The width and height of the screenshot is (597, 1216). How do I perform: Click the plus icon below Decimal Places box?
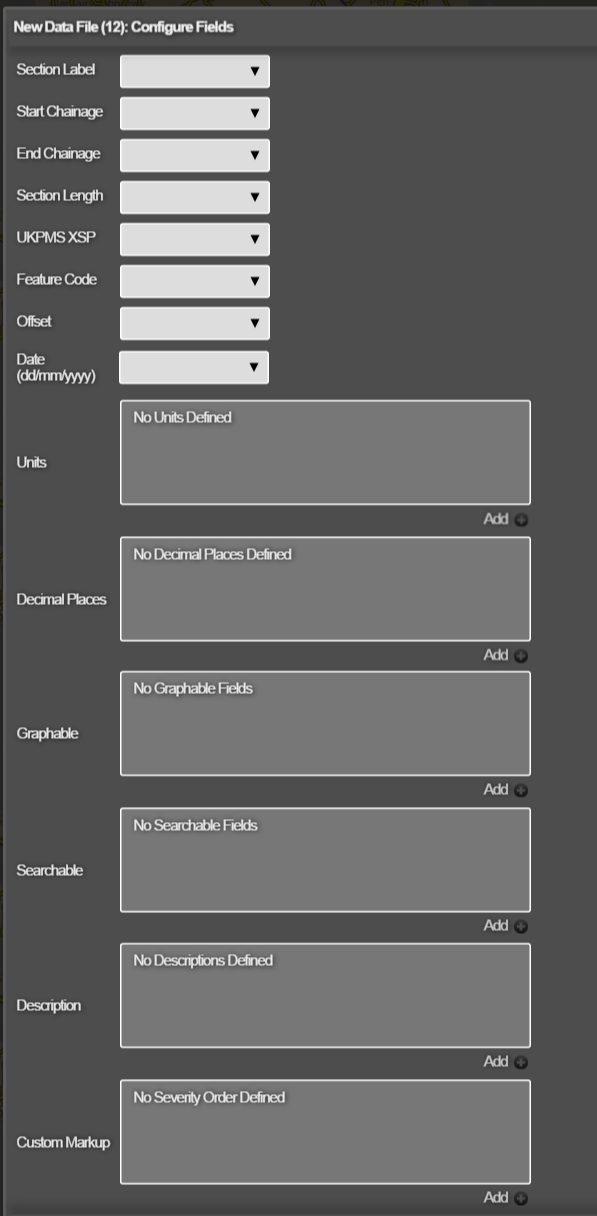521,656
